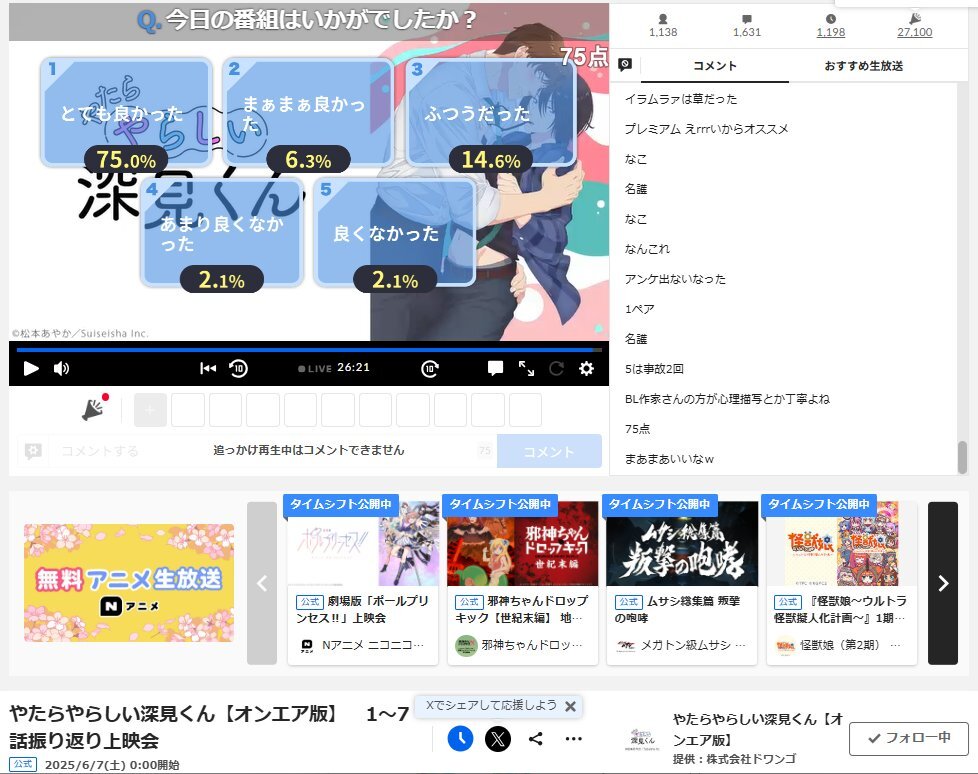Open the ムサシ総集篇 thumbnail
Screen dimensions: 978x774
[x=682, y=543]
